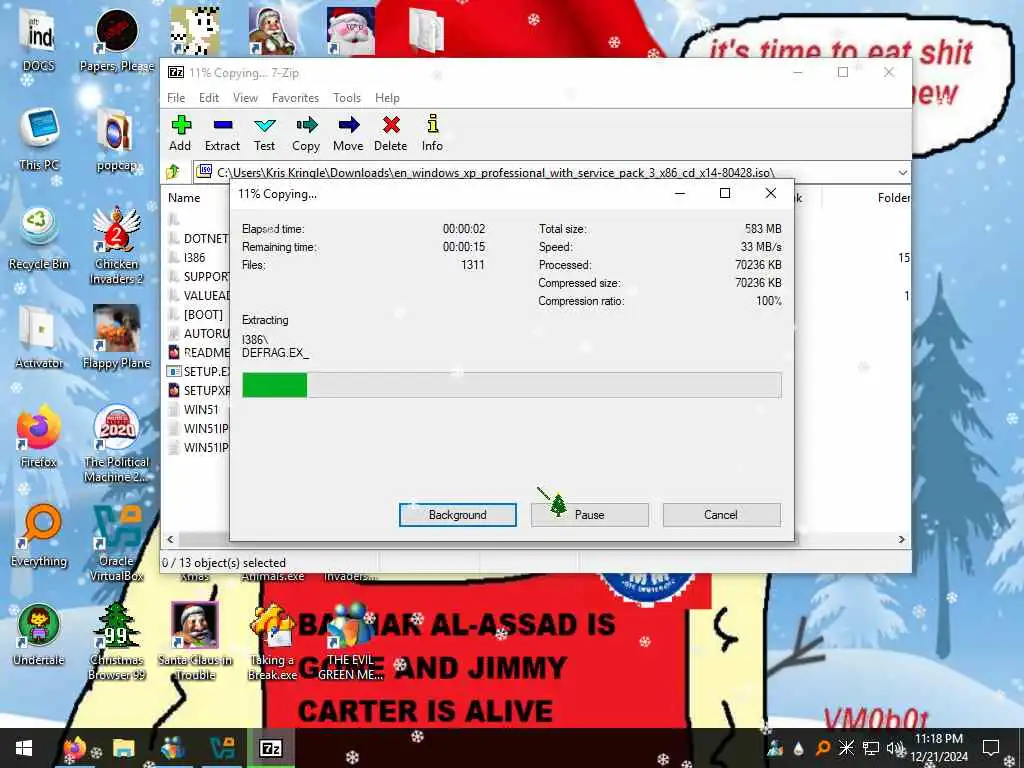Open the notification center icon
This screenshot has width=1024, height=768.
991,748
